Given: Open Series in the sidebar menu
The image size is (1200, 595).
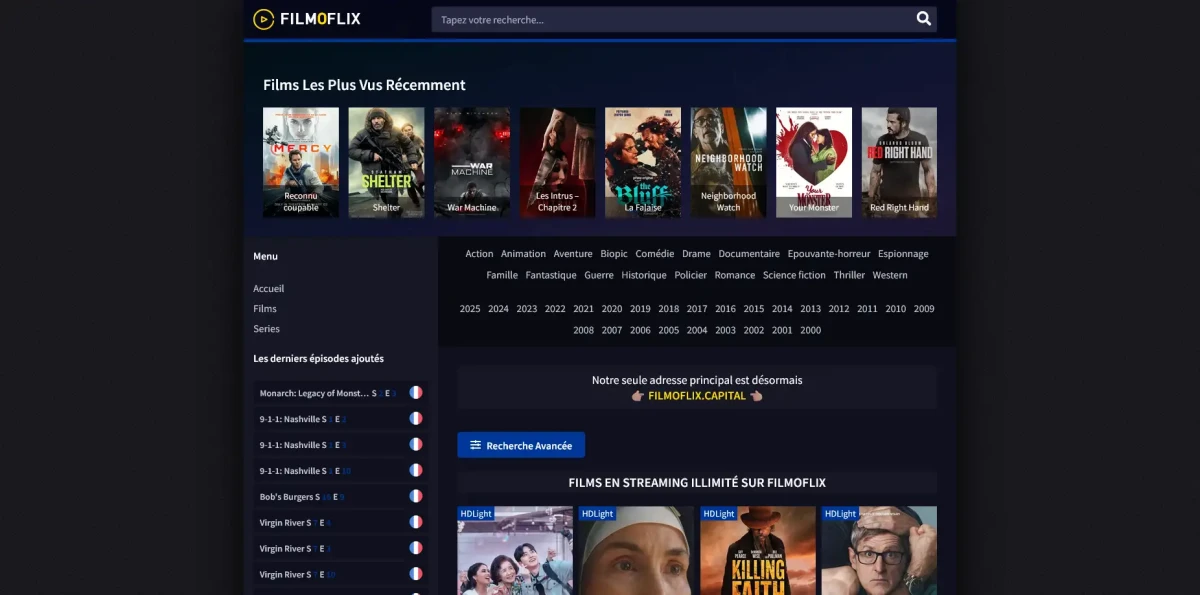Looking at the screenshot, I should coord(266,329).
